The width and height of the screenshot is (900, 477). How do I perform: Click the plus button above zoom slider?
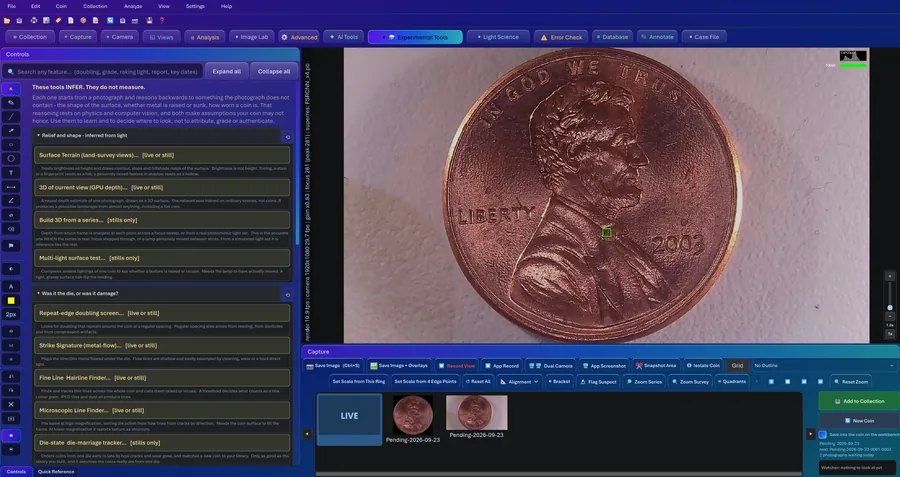[890, 276]
